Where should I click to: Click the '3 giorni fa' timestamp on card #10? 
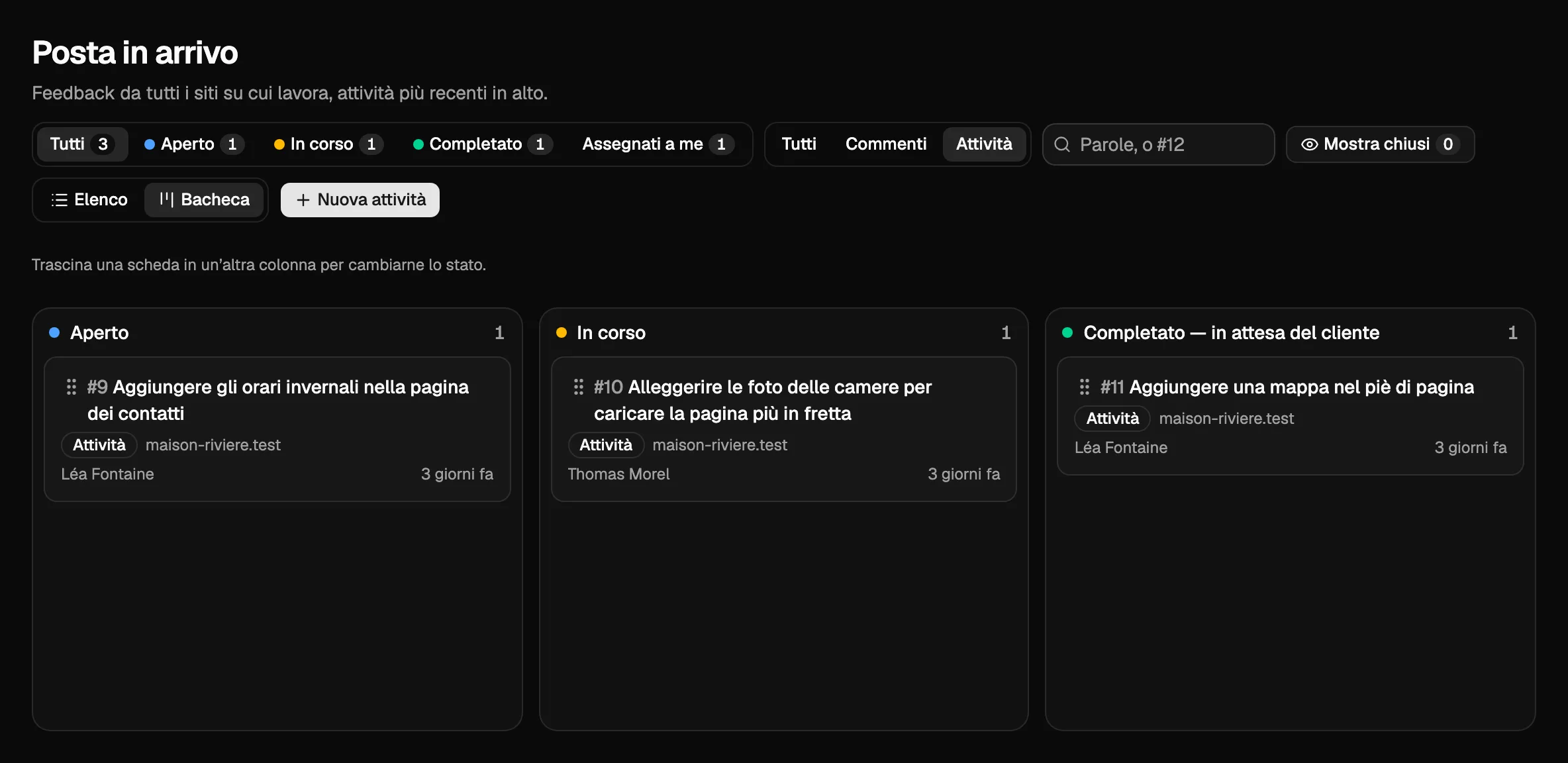(x=963, y=474)
